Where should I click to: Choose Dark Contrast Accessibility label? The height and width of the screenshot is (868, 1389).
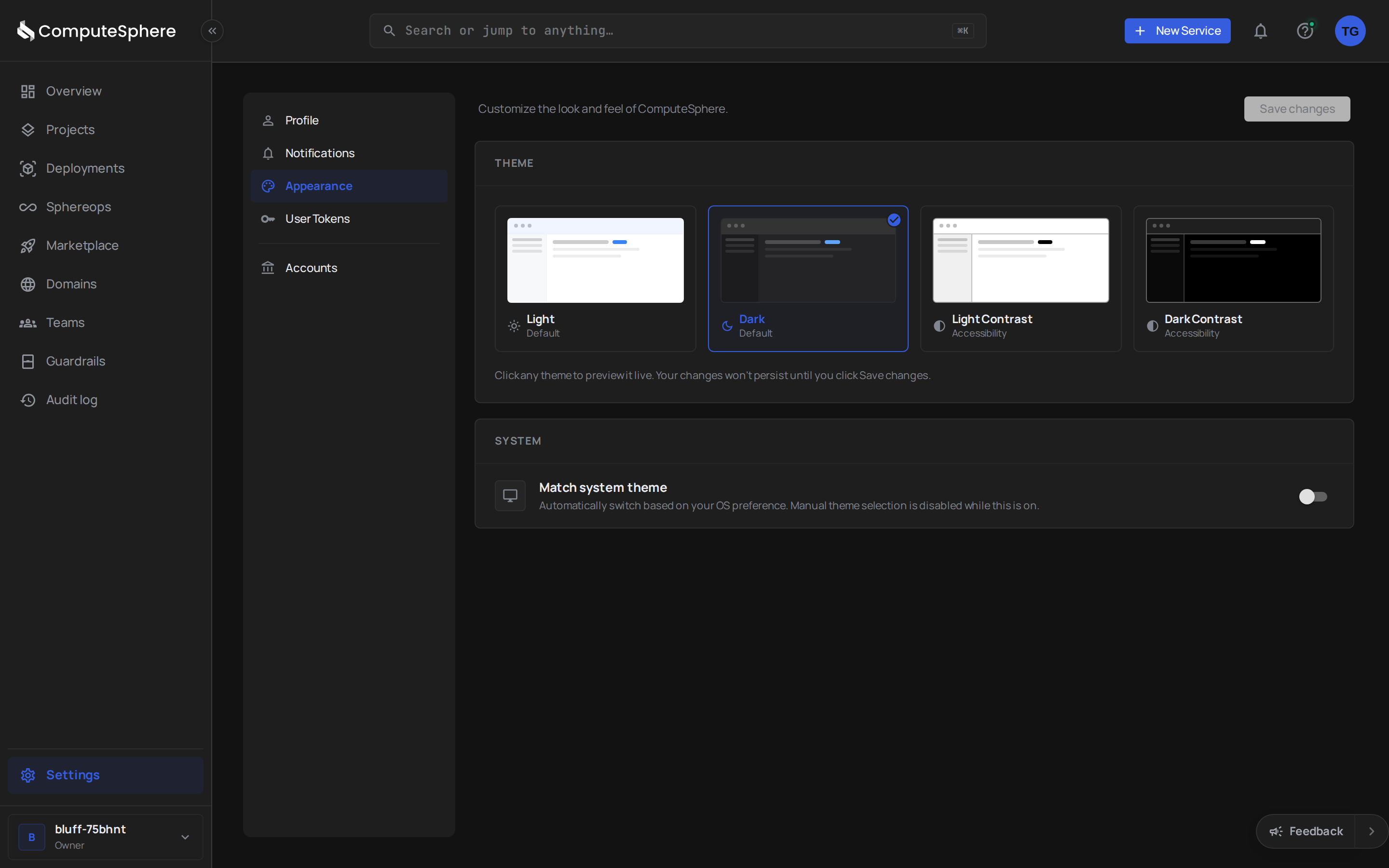pos(1203,325)
